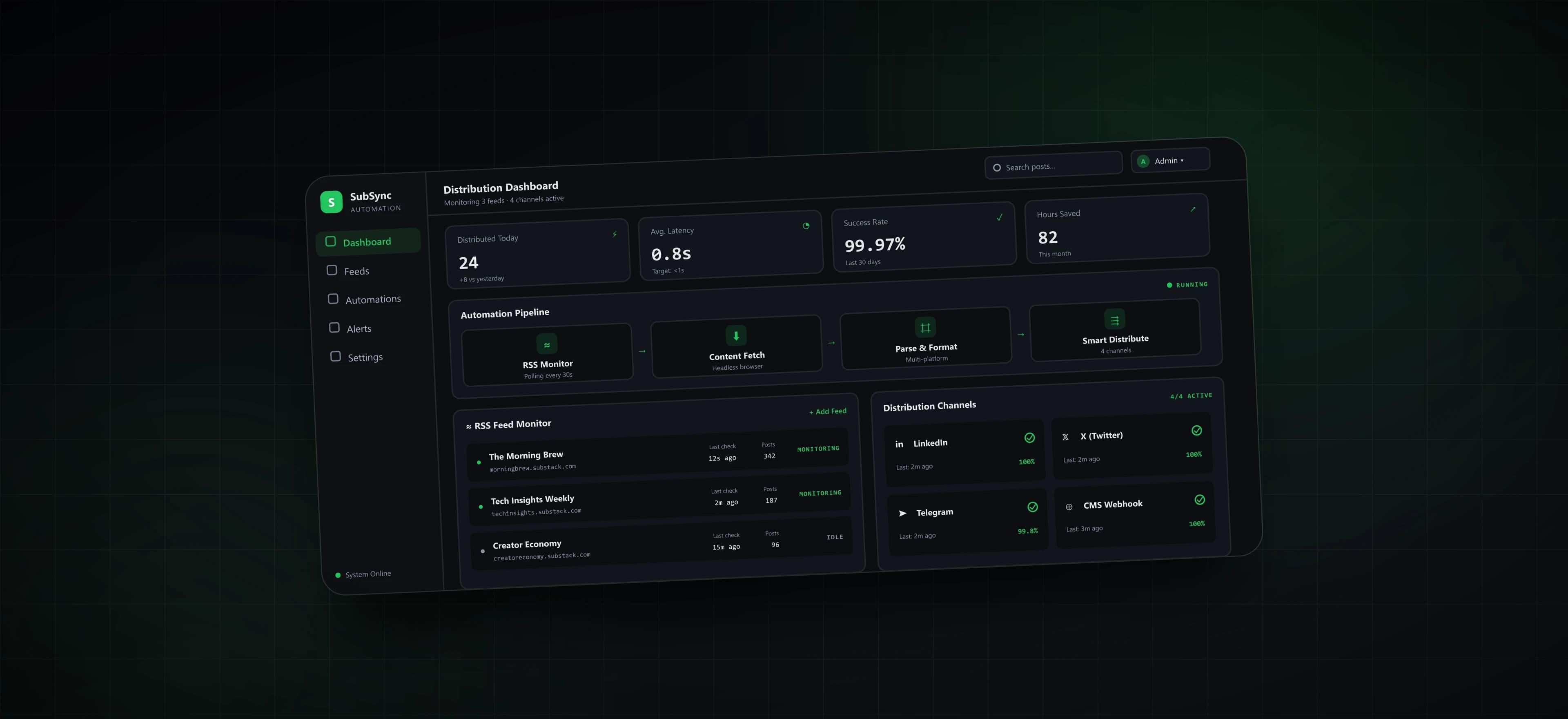This screenshot has width=1568, height=719.
Task: Open the Admin dropdown menu
Action: point(1170,160)
